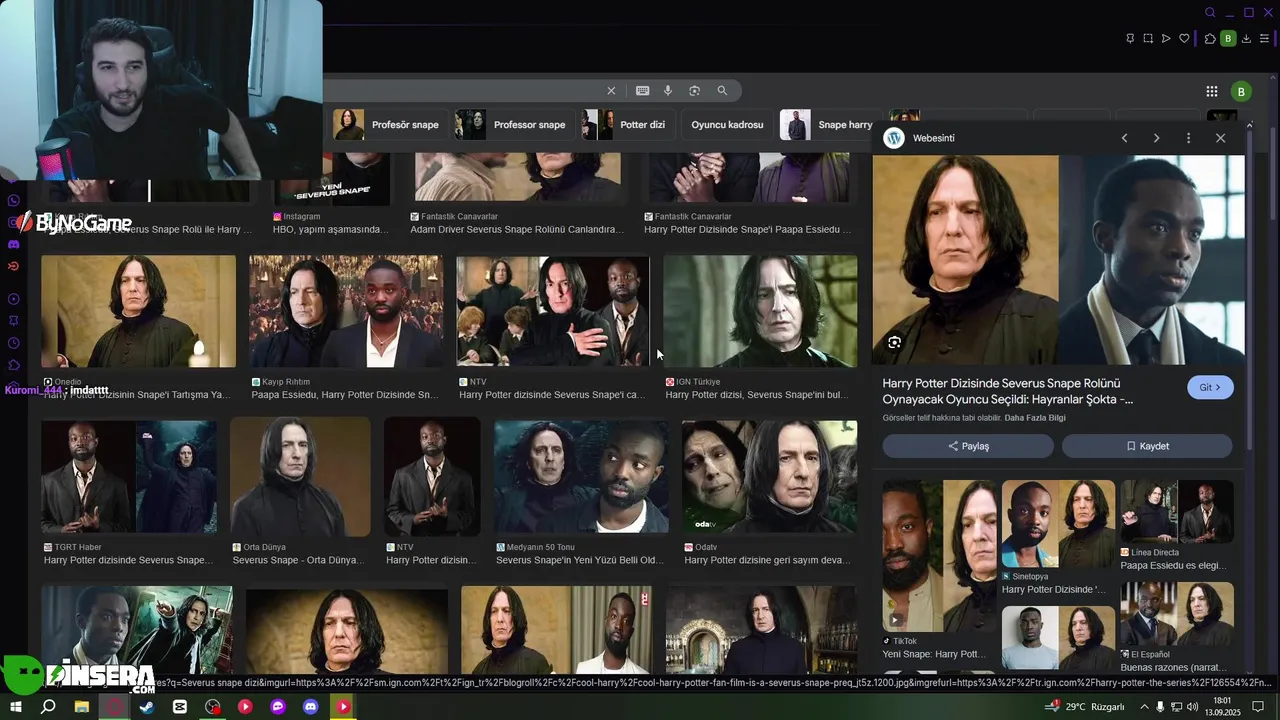Go to next image in preview panel

coord(1156,138)
